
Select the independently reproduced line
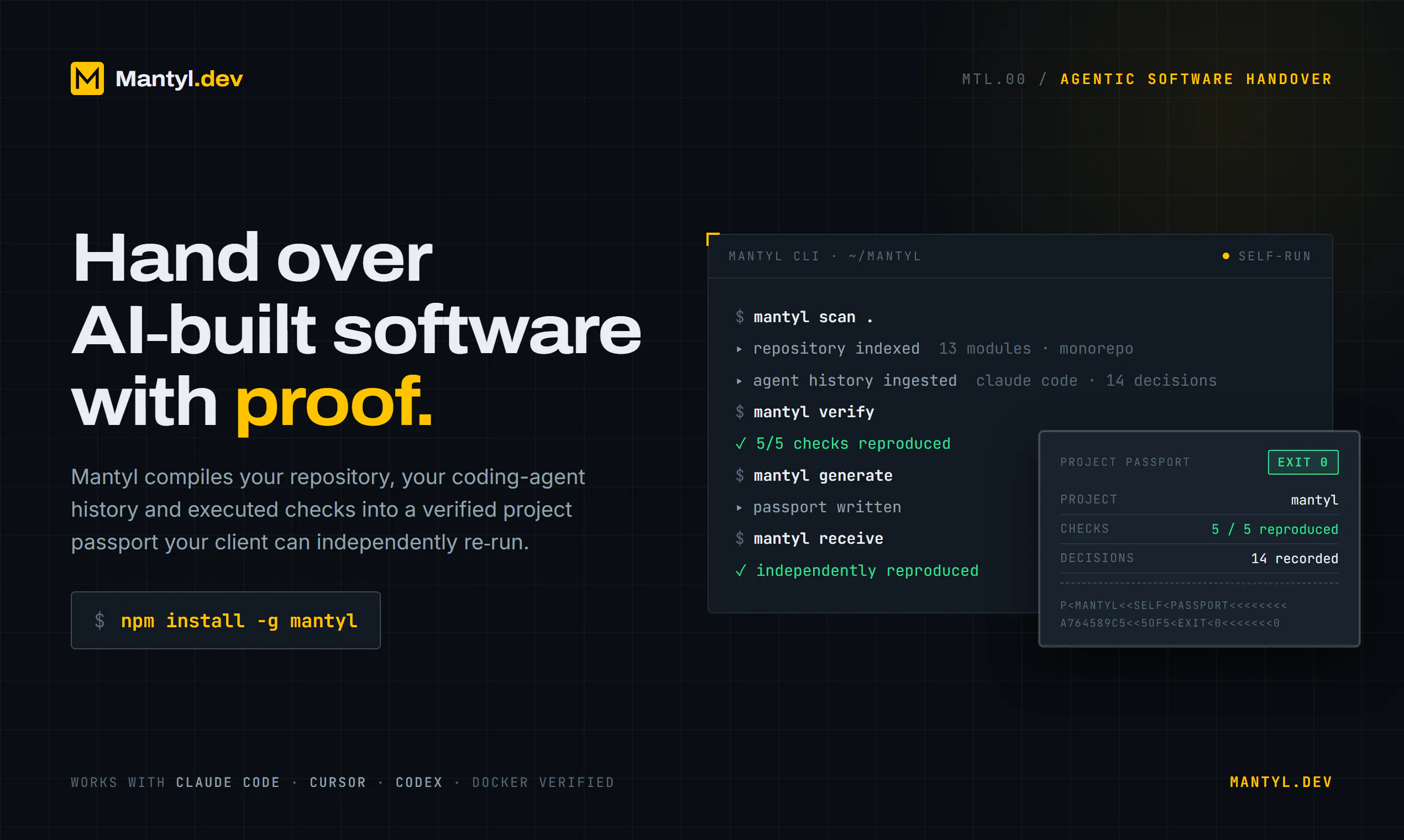[867, 570]
